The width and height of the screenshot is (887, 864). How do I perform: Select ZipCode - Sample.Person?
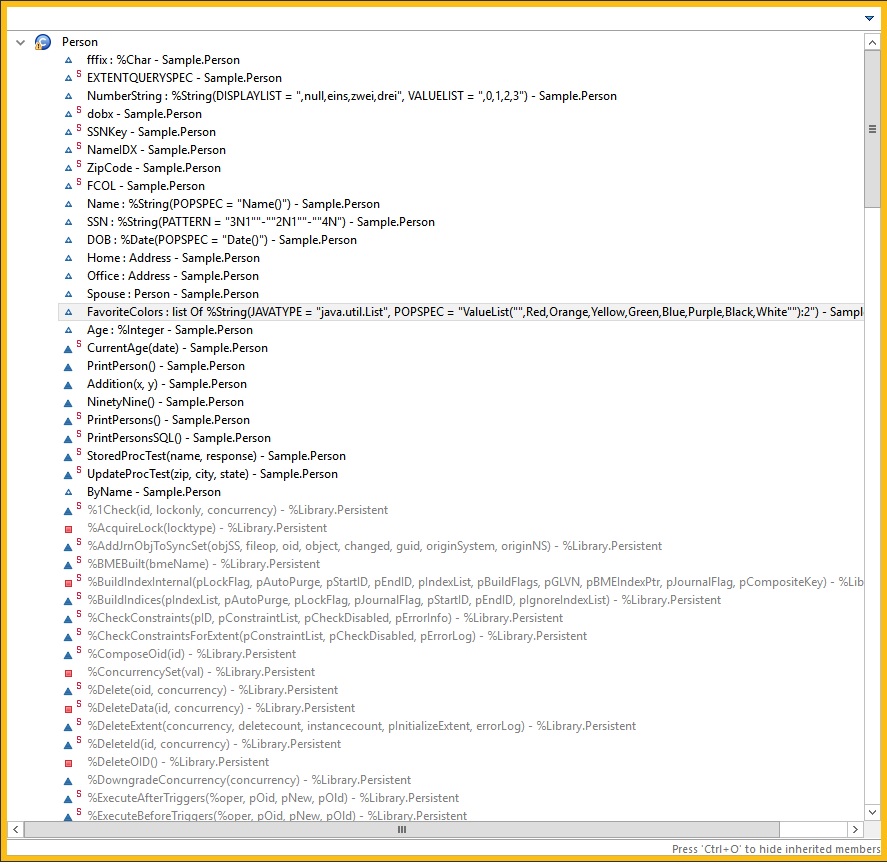pyautogui.click(x=153, y=168)
